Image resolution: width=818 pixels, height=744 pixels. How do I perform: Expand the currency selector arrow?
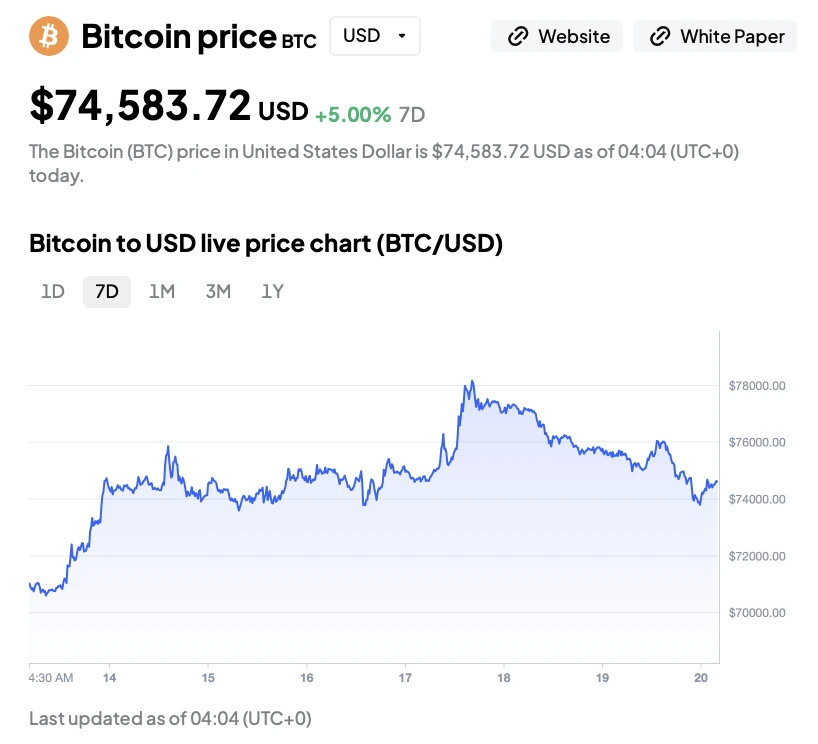(402, 36)
